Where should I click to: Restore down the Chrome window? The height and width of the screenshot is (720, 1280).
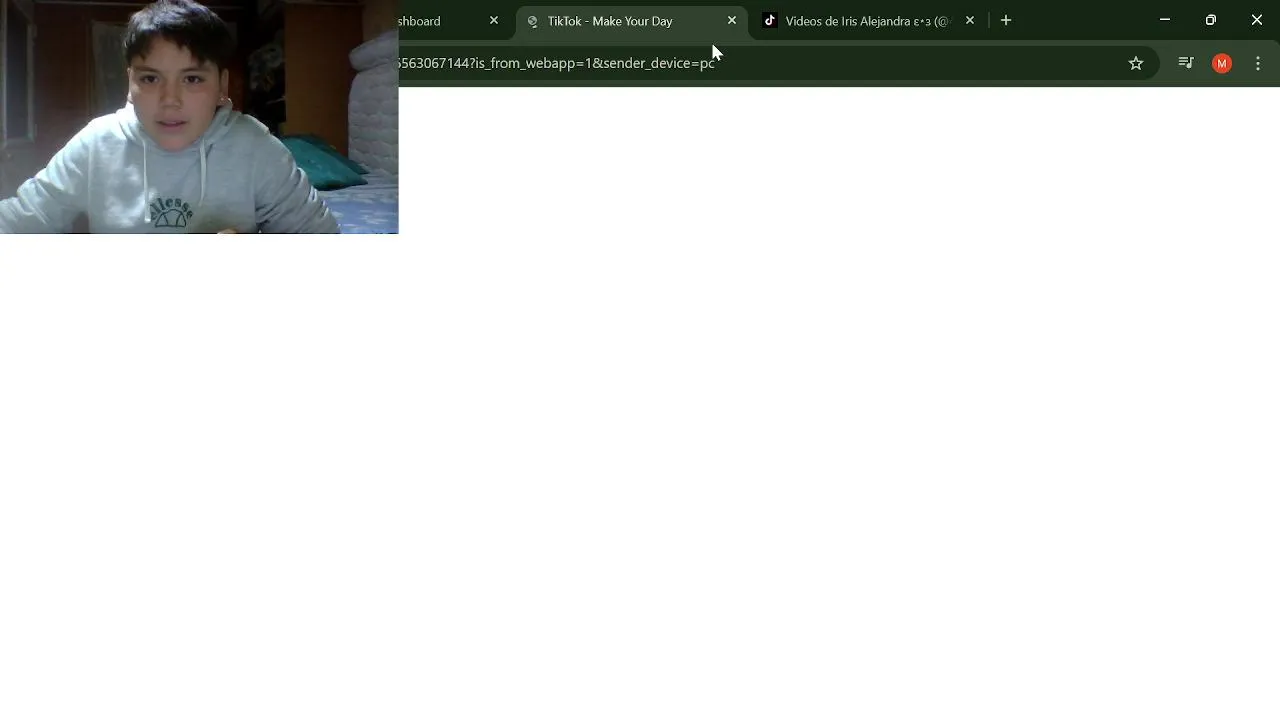(1211, 20)
